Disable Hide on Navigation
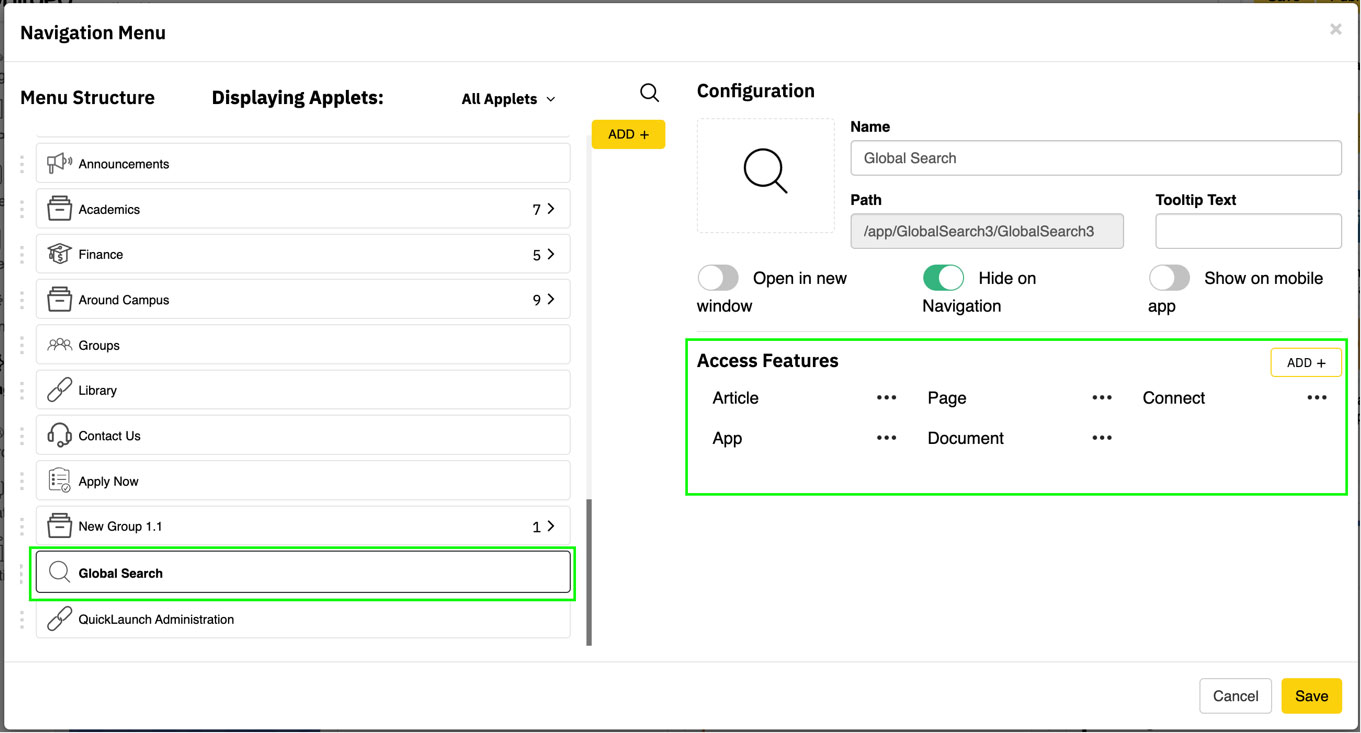1361x733 pixels. coord(943,278)
